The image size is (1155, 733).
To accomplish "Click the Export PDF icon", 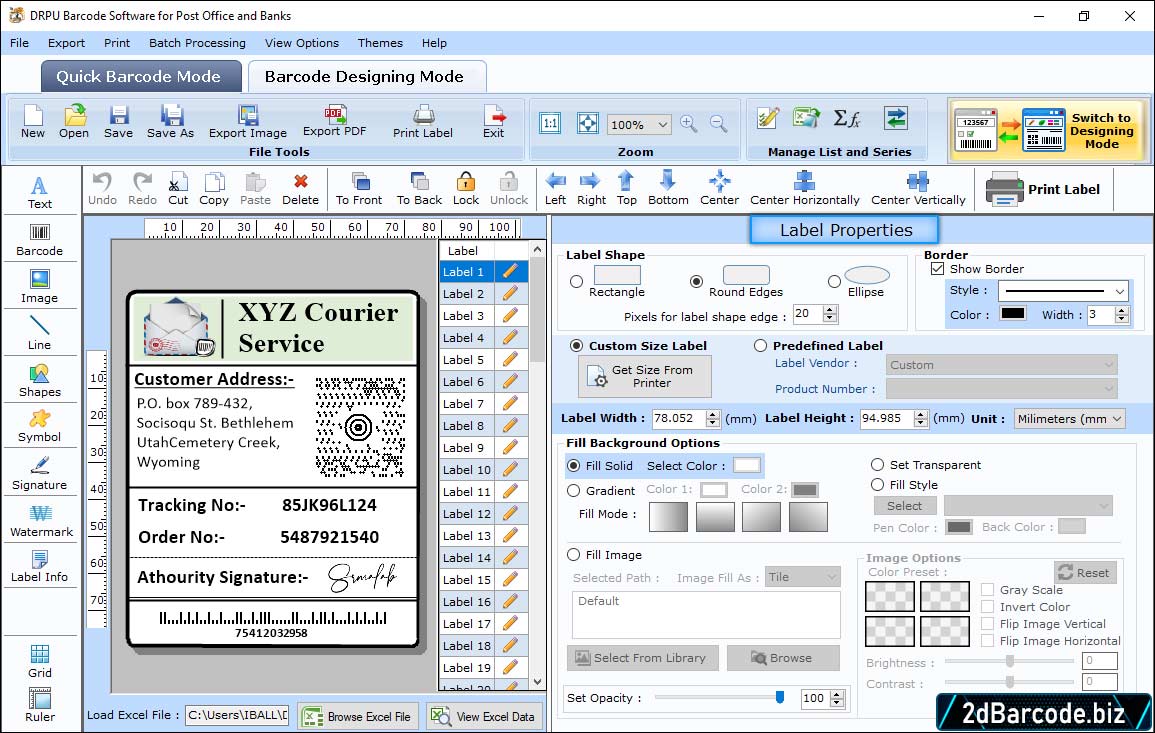I will tap(334, 122).
